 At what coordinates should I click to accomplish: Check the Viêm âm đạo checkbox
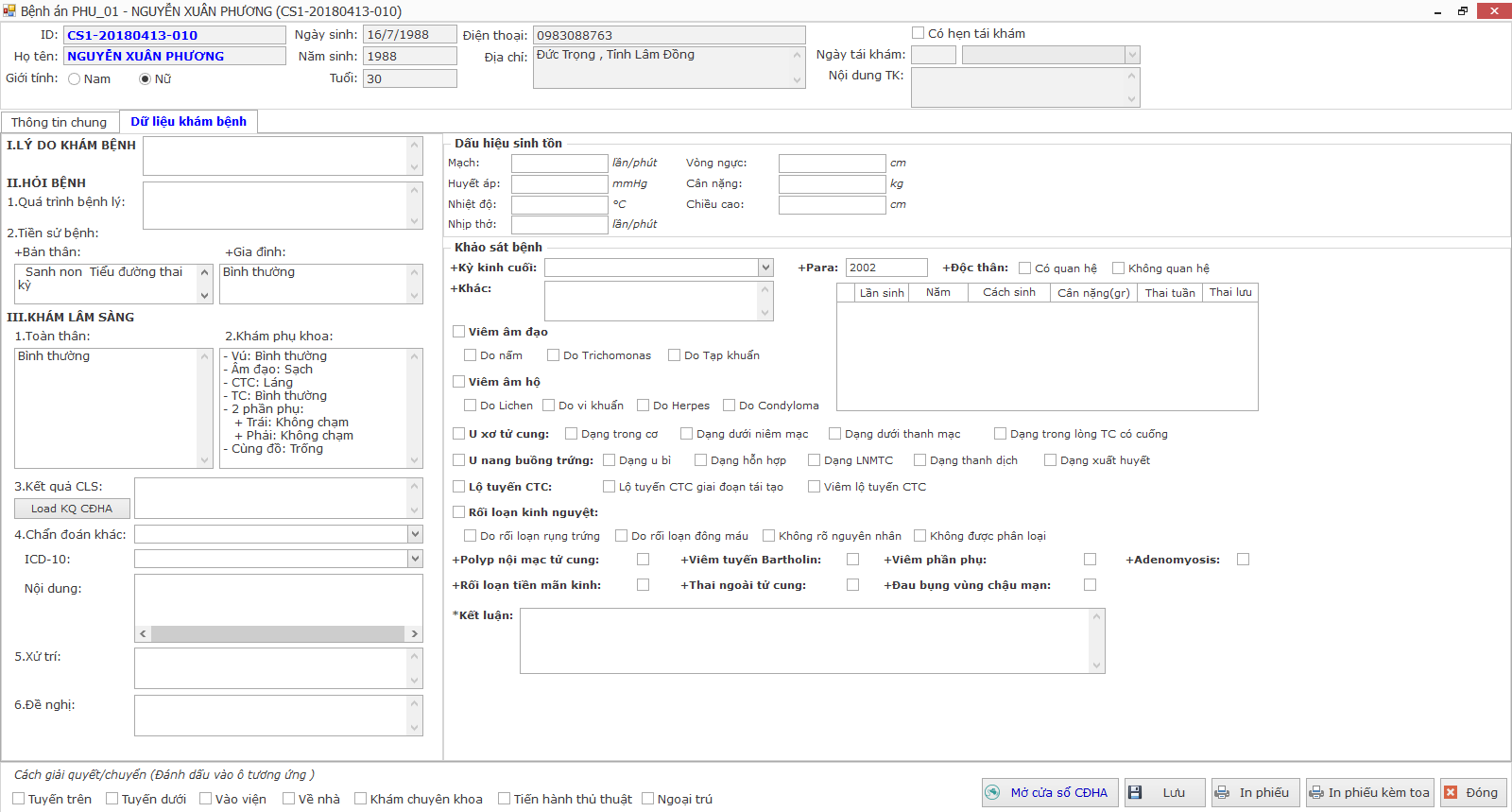tap(458, 331)
